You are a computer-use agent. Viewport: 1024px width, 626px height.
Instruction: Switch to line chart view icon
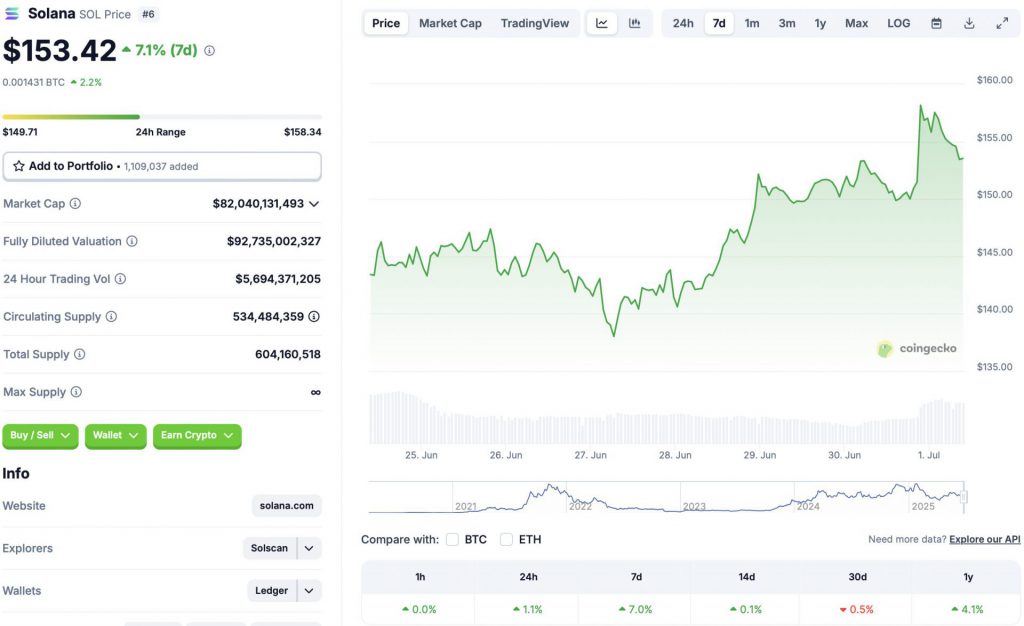click(x=601, y=23)
